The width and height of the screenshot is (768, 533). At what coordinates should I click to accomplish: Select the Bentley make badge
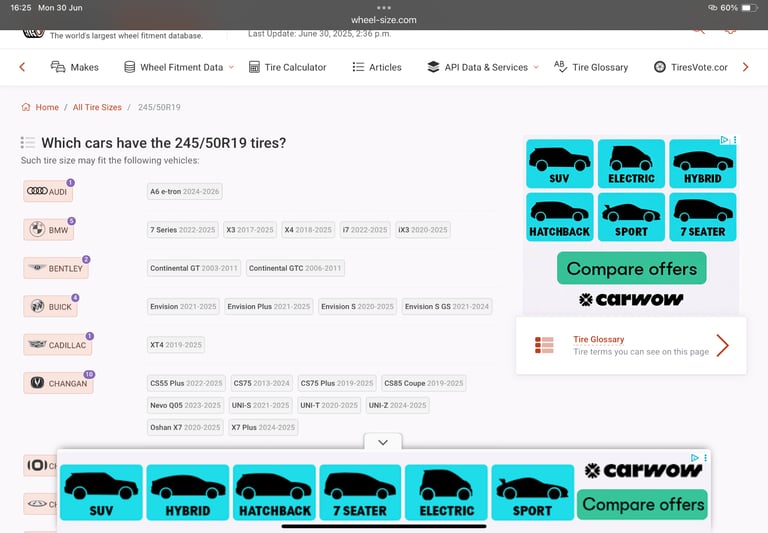pos(56,268)
